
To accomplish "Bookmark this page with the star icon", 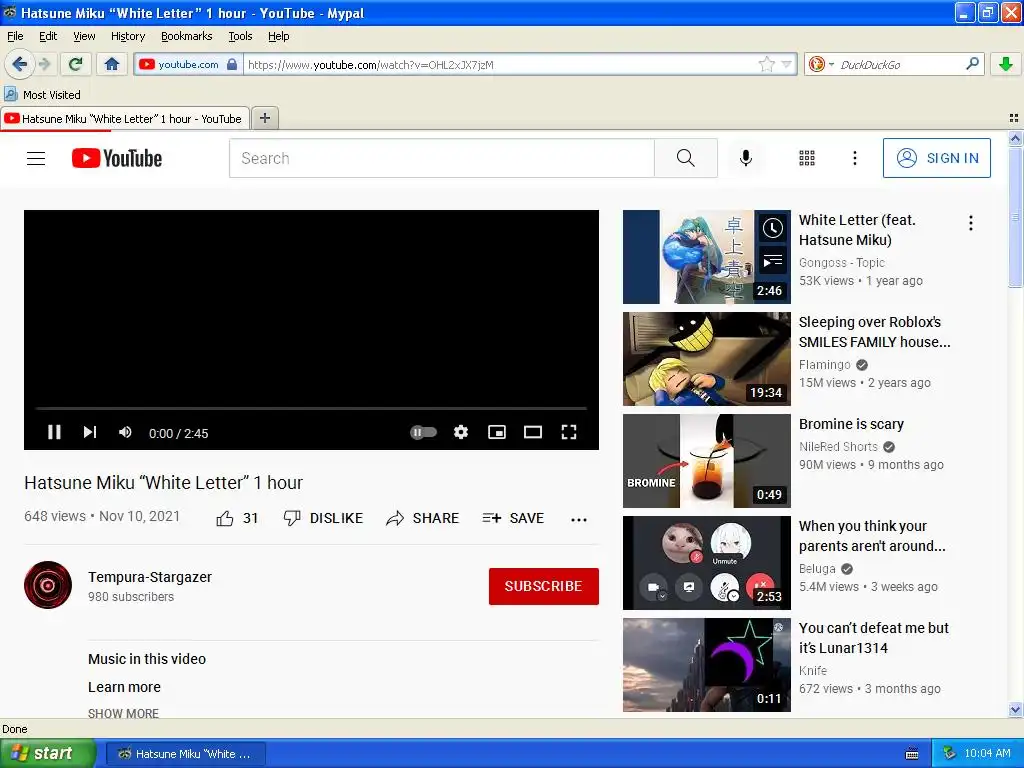I will click(766, 64).
